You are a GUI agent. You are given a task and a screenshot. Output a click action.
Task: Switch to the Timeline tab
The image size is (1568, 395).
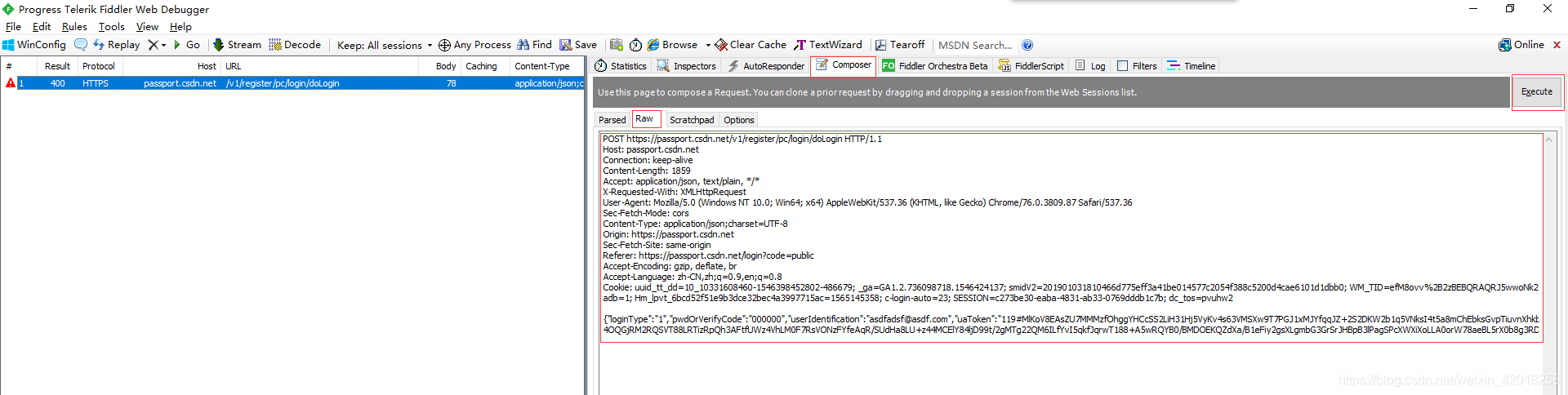[x=1192, y=66]
